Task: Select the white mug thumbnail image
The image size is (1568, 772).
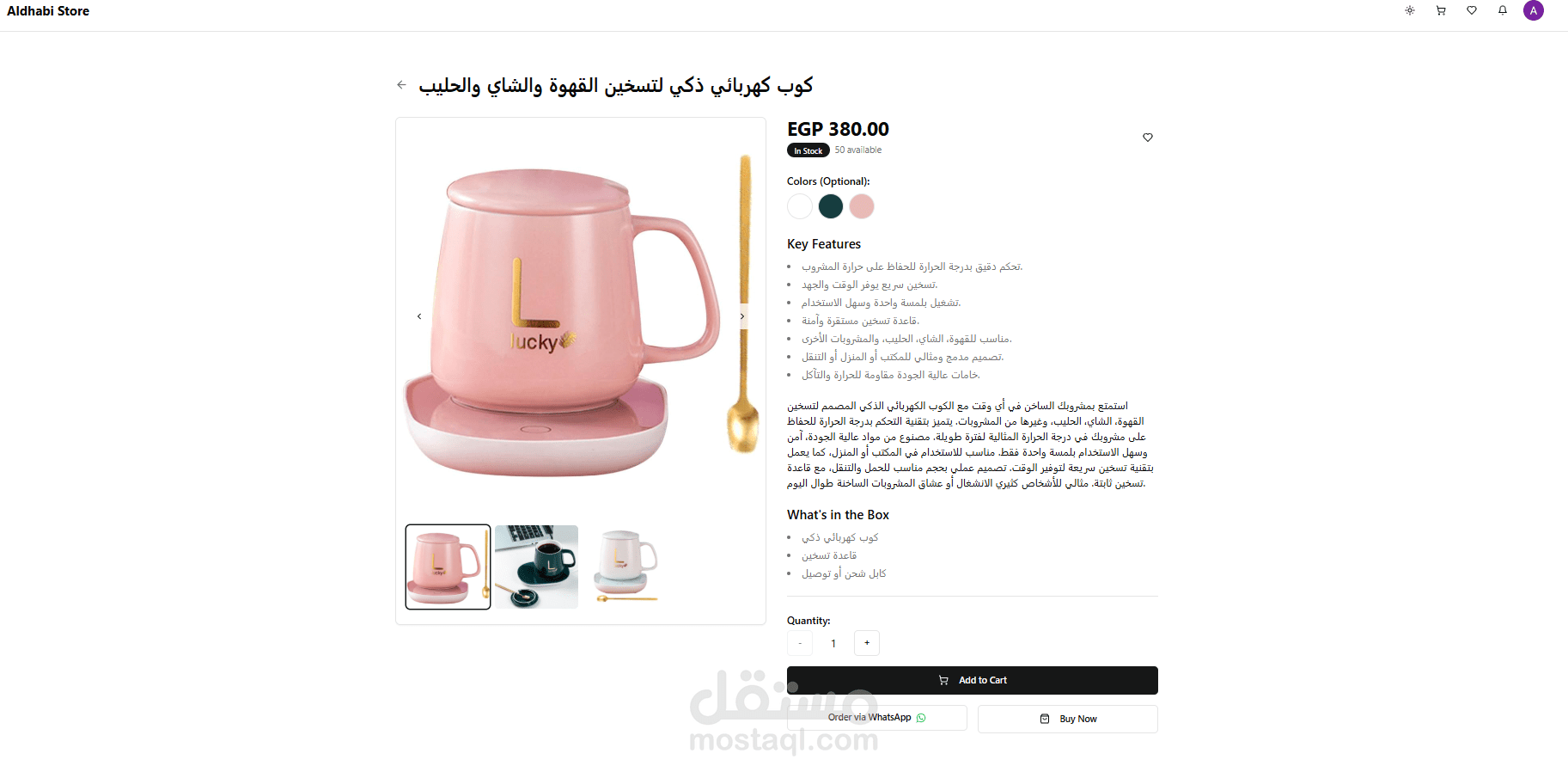Action: 626,567
